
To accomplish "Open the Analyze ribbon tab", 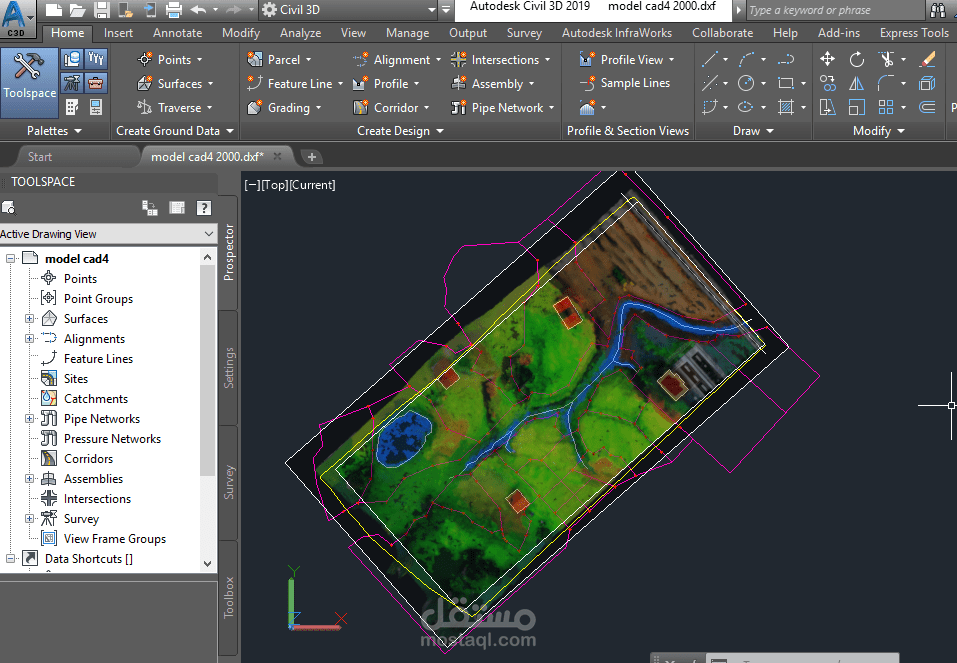I will [x=300, y=33].
